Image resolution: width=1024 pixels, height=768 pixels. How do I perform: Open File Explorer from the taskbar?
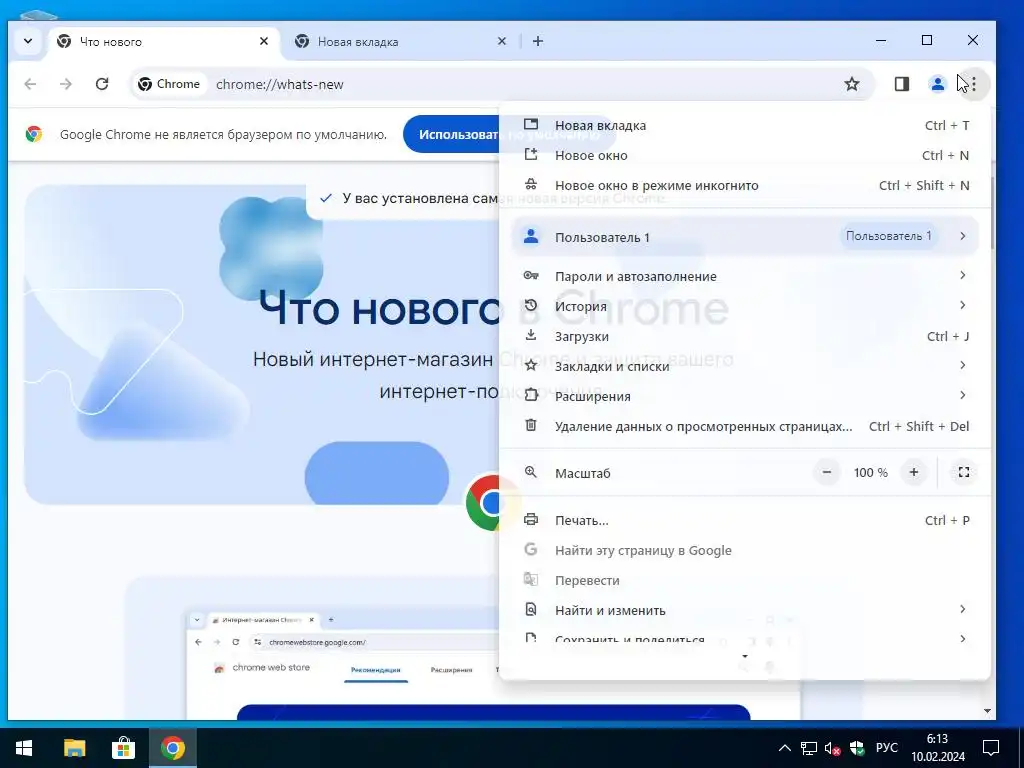coord(74,748)
